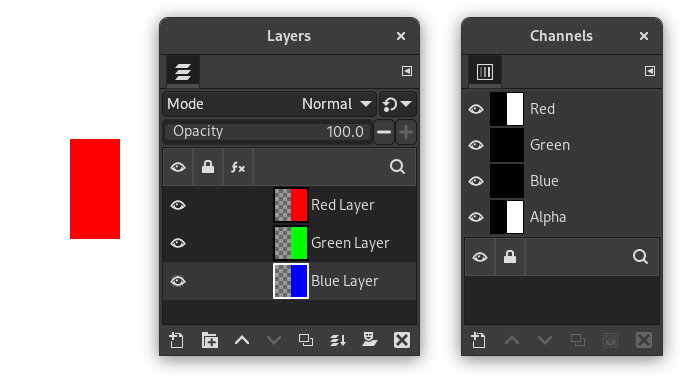The width and height of the screenshot is (683, 379).
Task: Create a new layer in Layers panel
Action: pyautogui.click(x=176, y=340)
